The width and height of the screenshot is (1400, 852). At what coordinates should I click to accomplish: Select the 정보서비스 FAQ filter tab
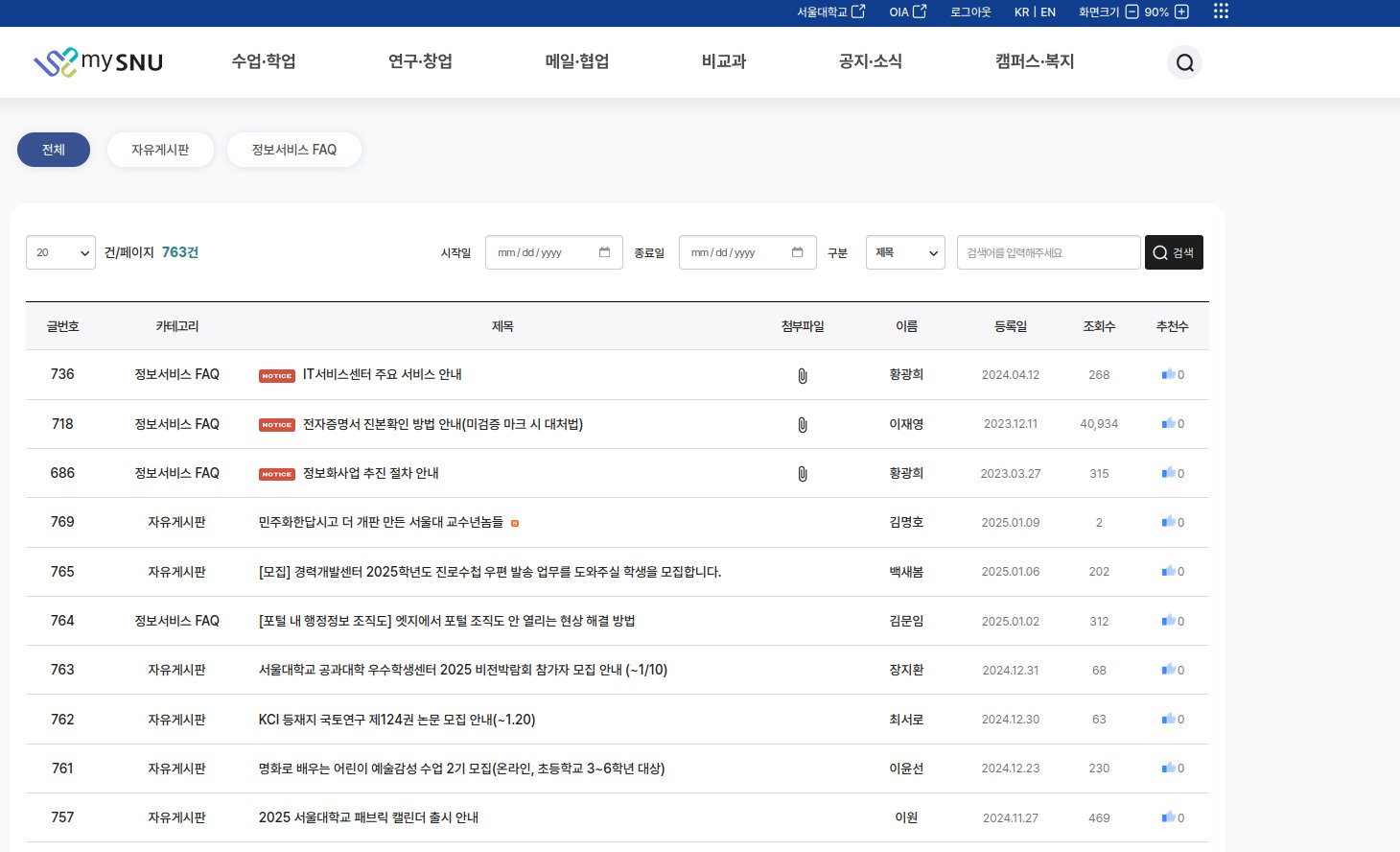coord(293,150)
